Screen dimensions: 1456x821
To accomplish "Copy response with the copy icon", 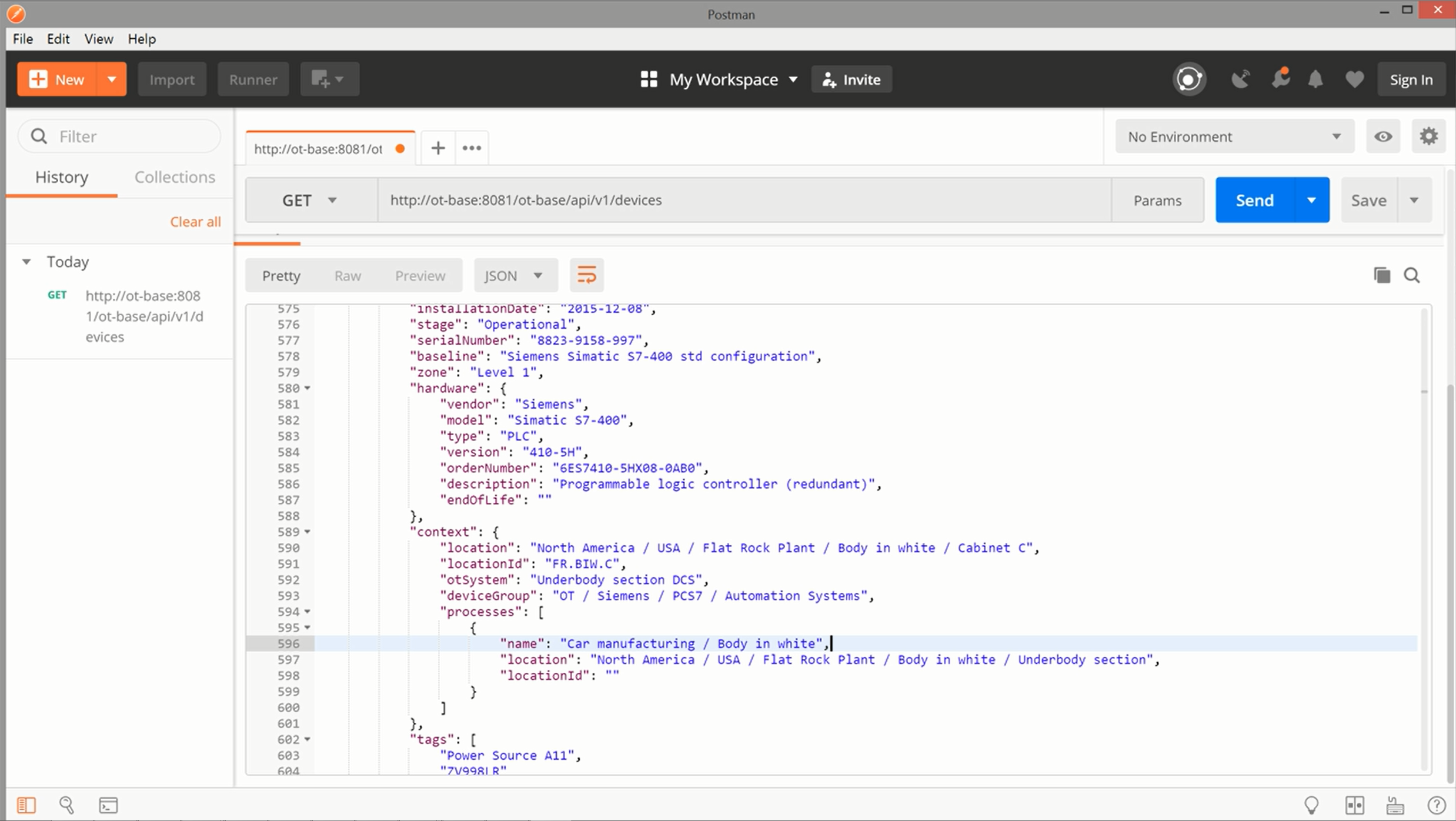I will 1382,275.
